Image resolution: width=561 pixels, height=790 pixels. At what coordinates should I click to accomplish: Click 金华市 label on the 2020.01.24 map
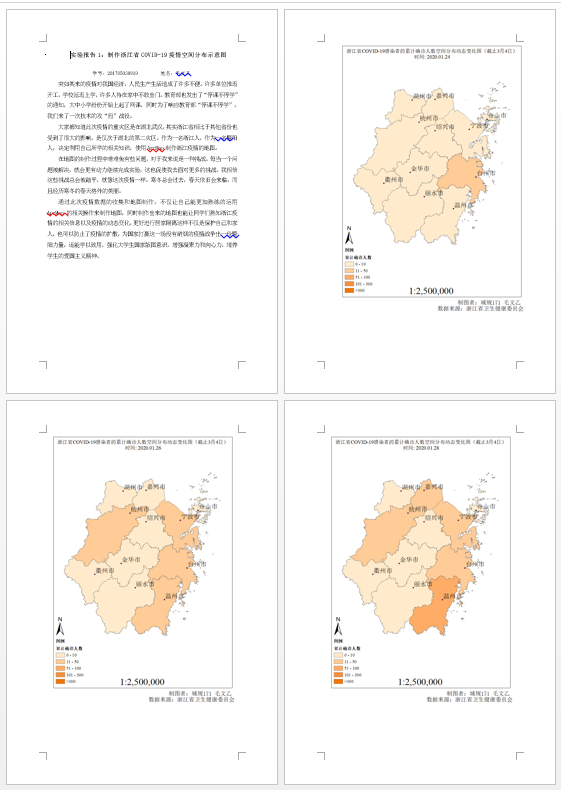tap(420, 169)
